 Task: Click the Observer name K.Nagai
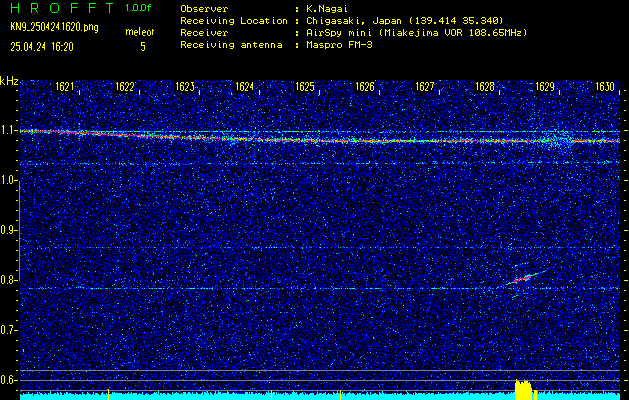(x=326, y=8)
